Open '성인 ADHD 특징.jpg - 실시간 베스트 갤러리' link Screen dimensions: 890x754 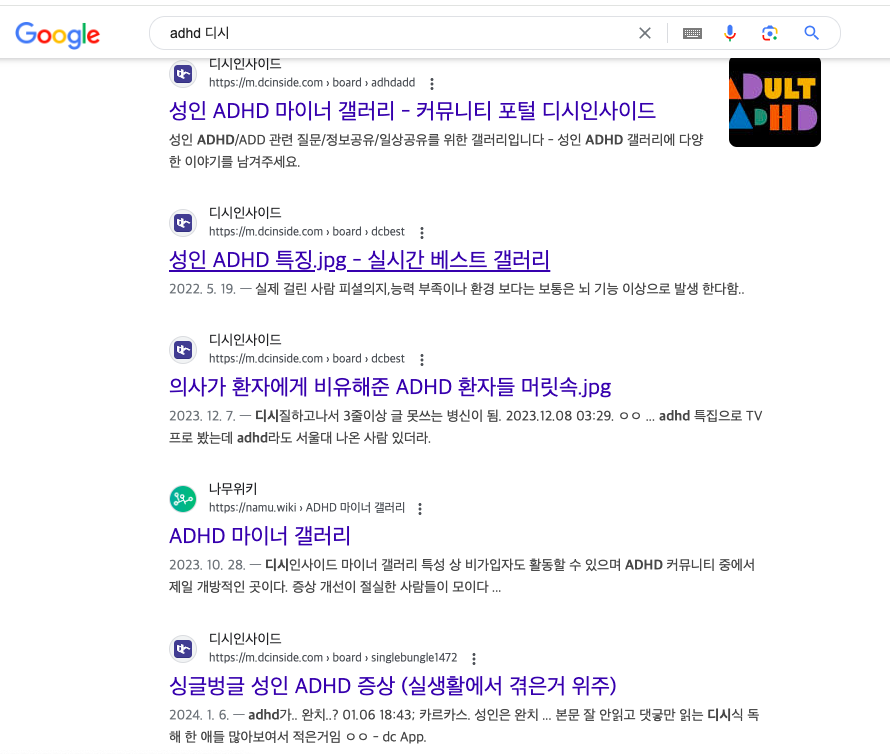click(359, 260)
